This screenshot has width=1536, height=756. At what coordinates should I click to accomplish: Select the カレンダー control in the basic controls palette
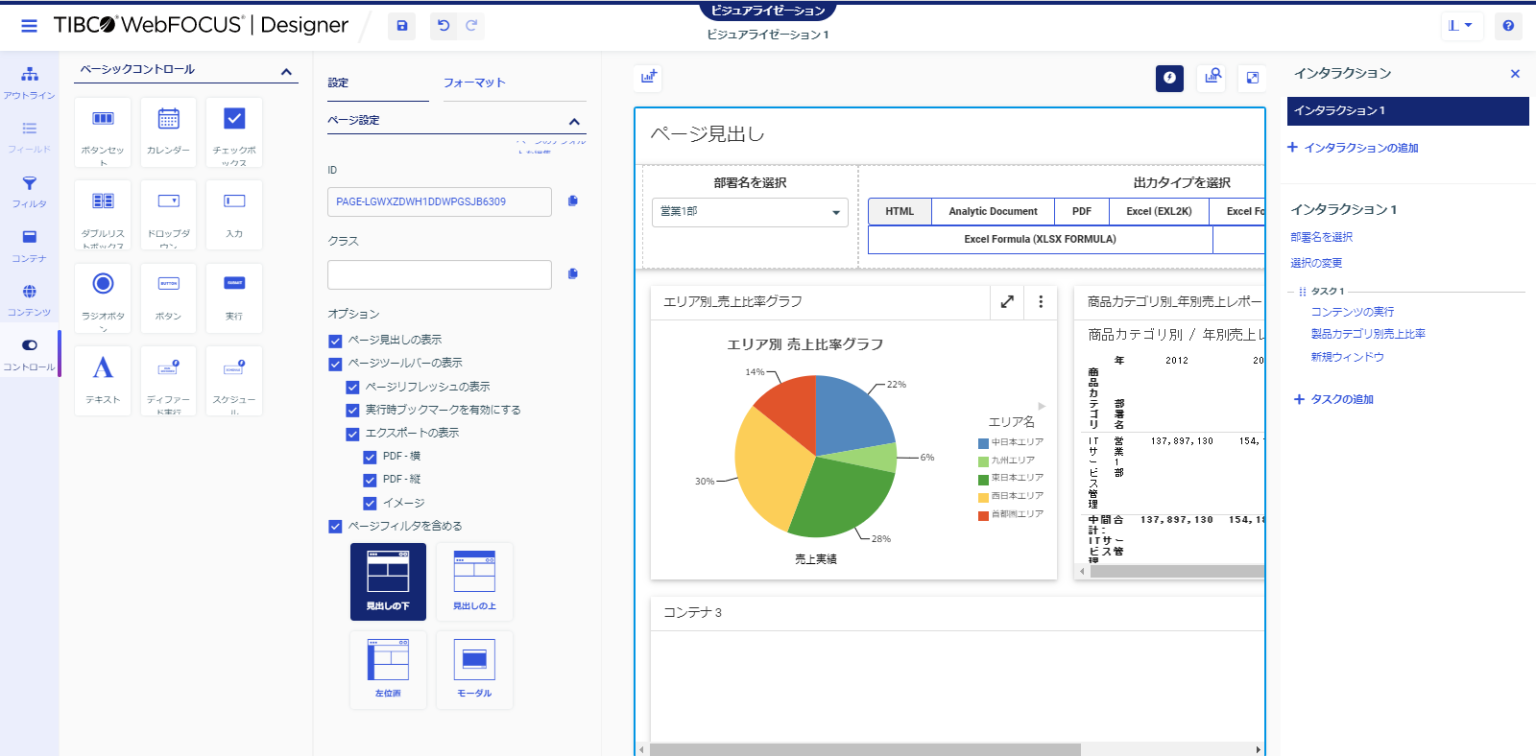click(168, 132)
